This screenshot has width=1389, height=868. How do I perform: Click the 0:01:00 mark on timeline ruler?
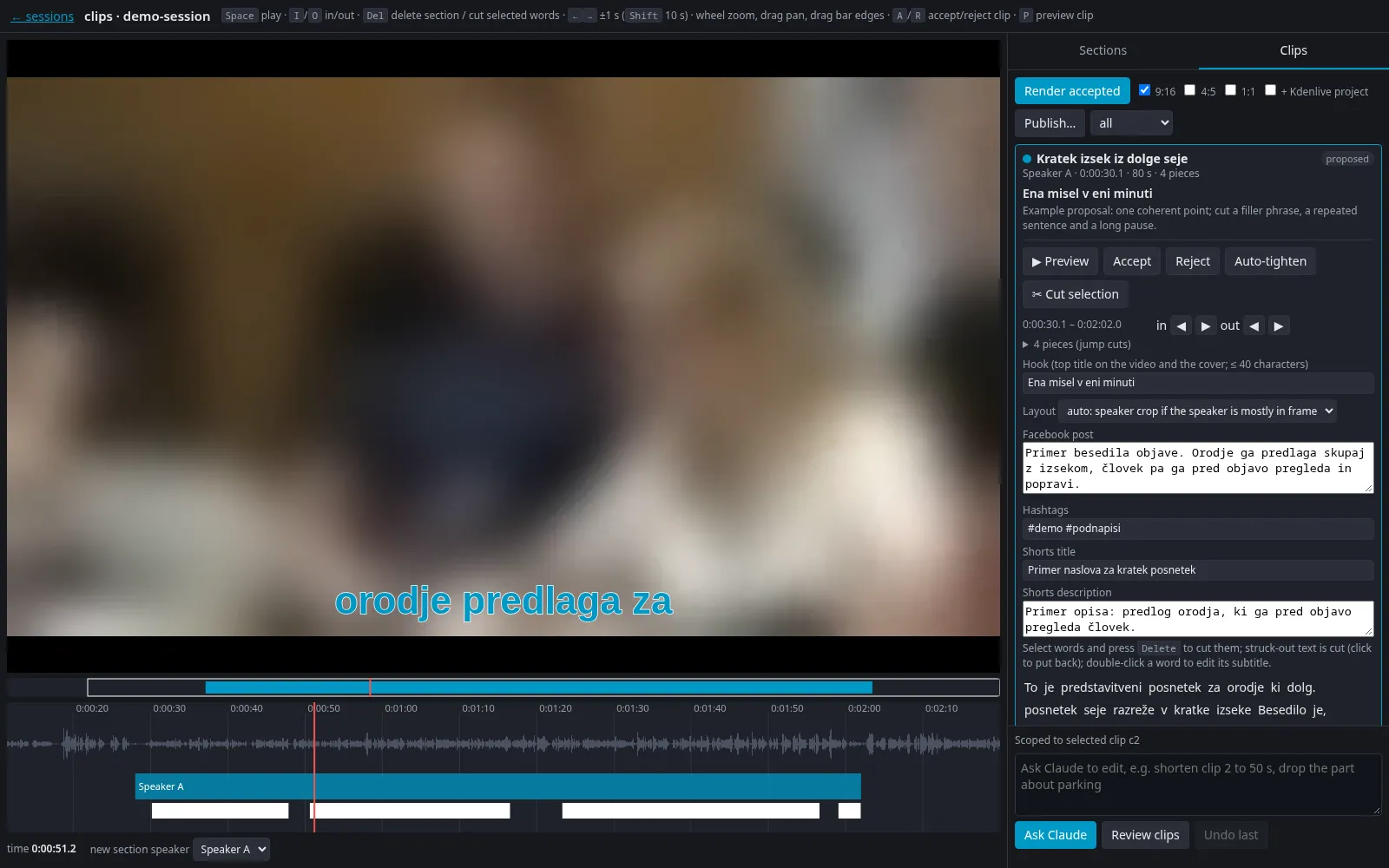[x=401, y=709]
